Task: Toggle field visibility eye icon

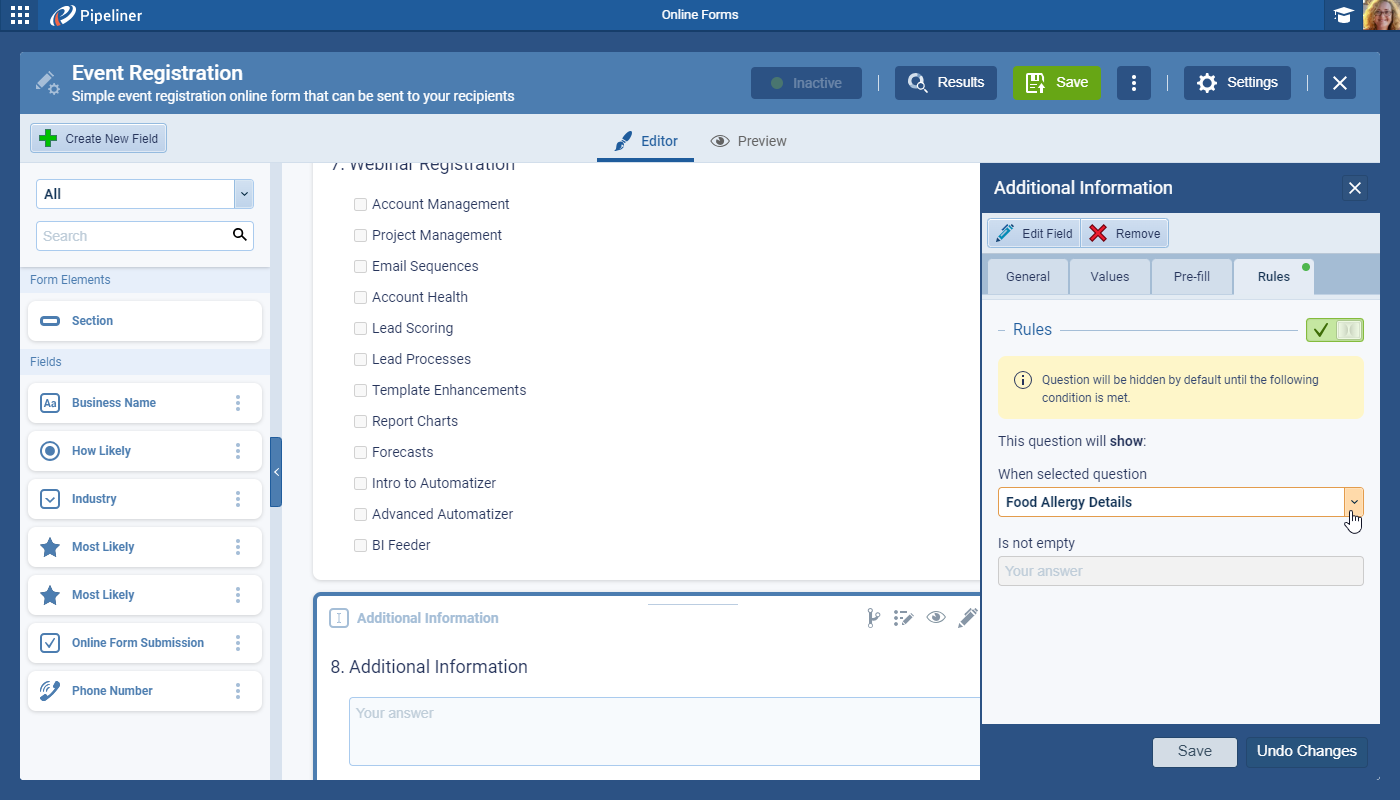Action: (935, 618)
